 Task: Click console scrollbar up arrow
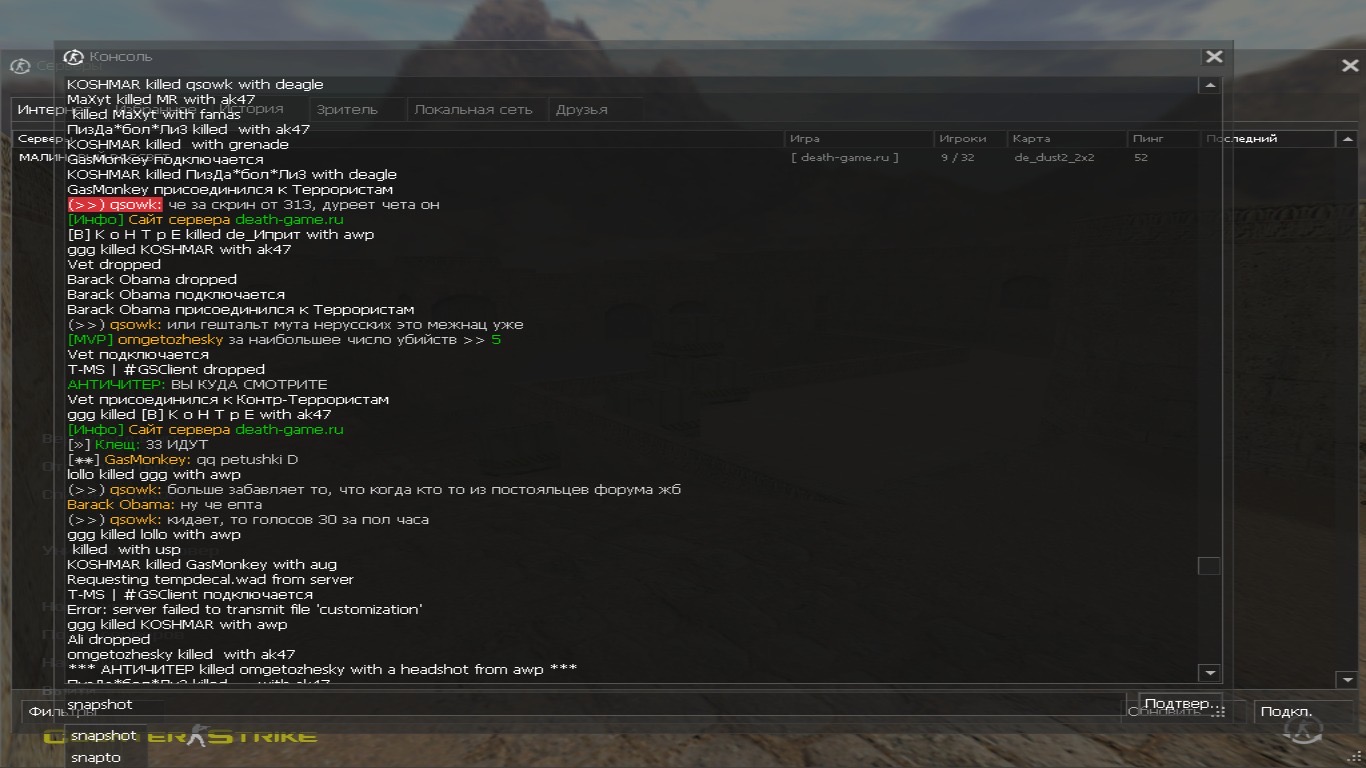(x=1209, y=85)
